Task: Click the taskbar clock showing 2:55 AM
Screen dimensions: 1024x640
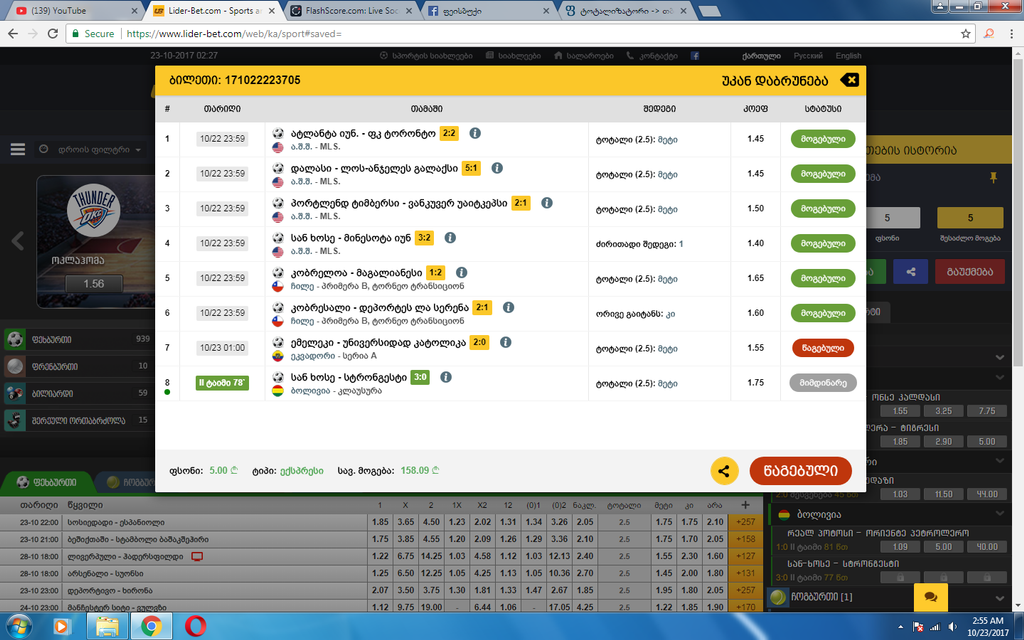Action: (x=987, y=626)
